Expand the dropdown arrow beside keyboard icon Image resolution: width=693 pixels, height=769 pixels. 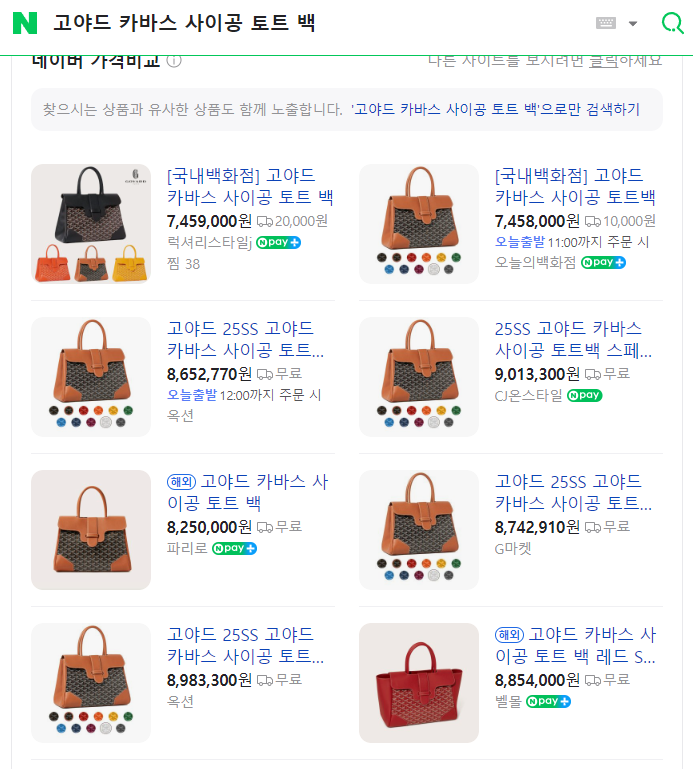pos(633,23)
